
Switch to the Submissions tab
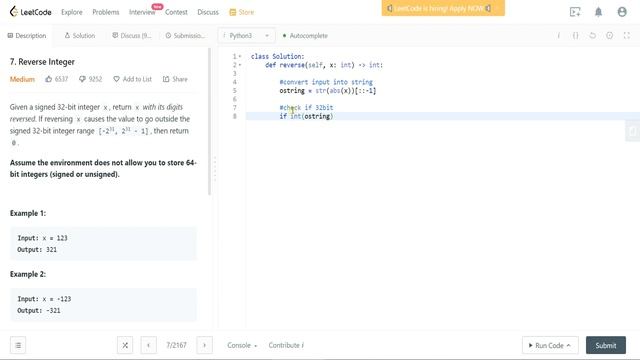185,36
